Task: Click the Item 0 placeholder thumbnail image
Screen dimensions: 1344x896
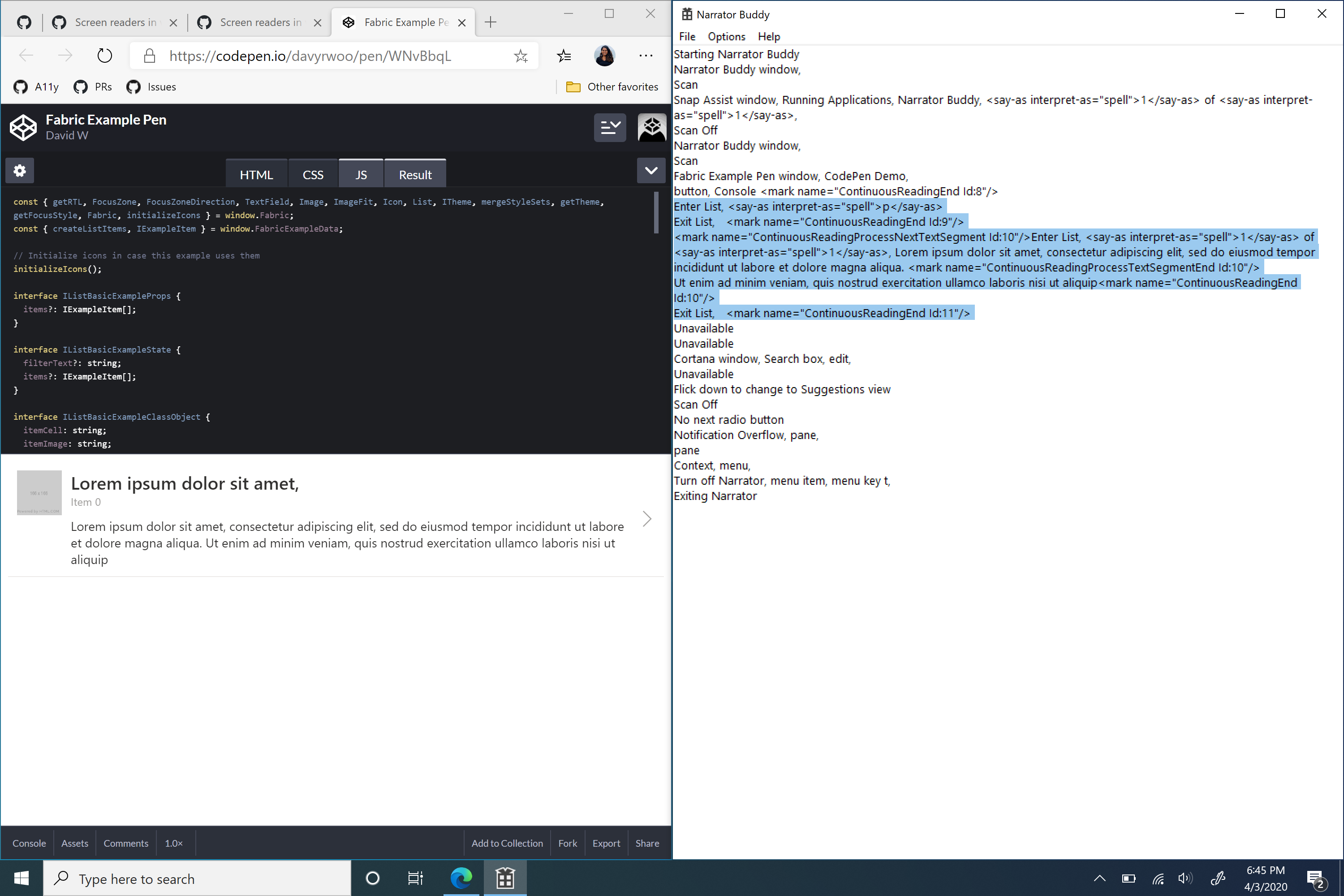Action: 39,492
